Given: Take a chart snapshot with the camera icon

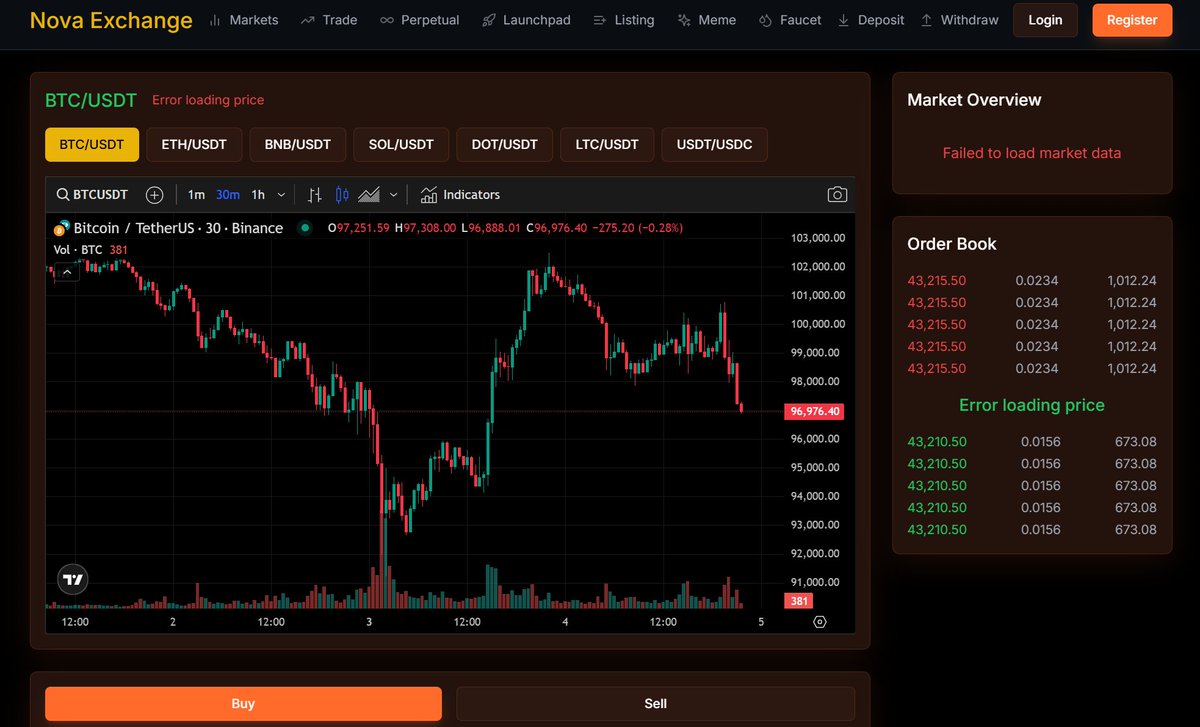Looking at the screenshot, I should (838, 194).
